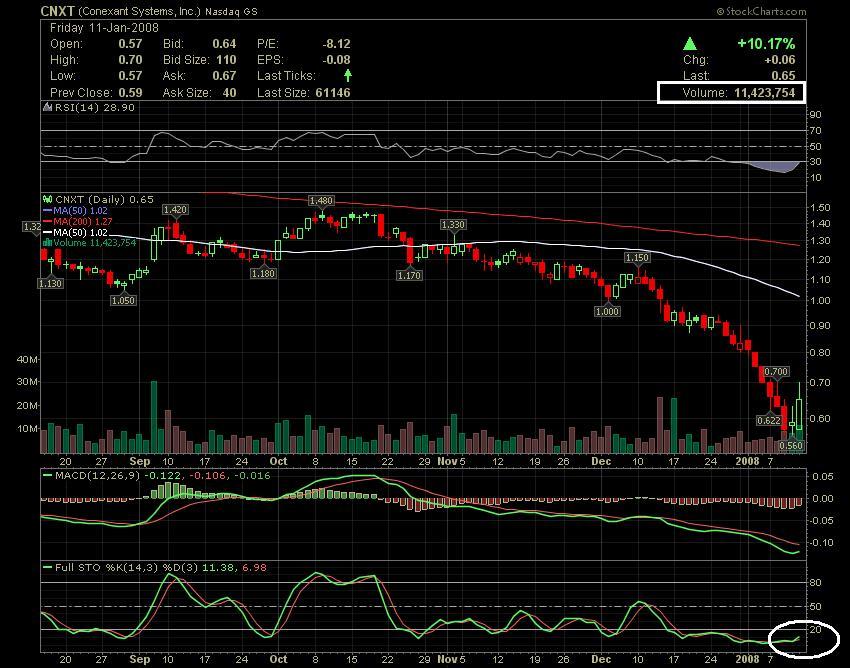Viewport: 850px width, 668px height.
Task: Click the volume bars icon in the legend
Action: coord(47,242)
